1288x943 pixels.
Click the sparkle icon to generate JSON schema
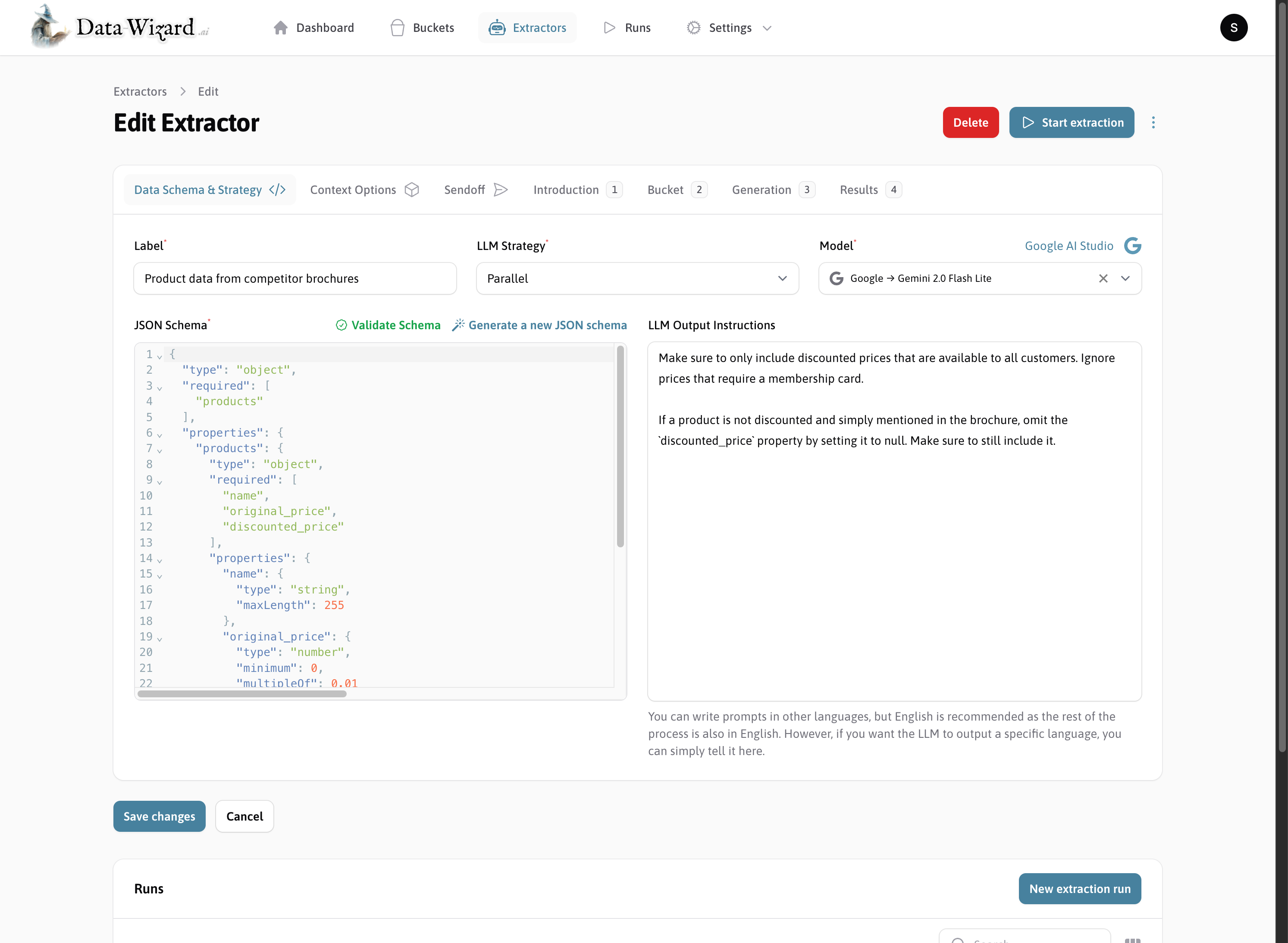point(459,325)
